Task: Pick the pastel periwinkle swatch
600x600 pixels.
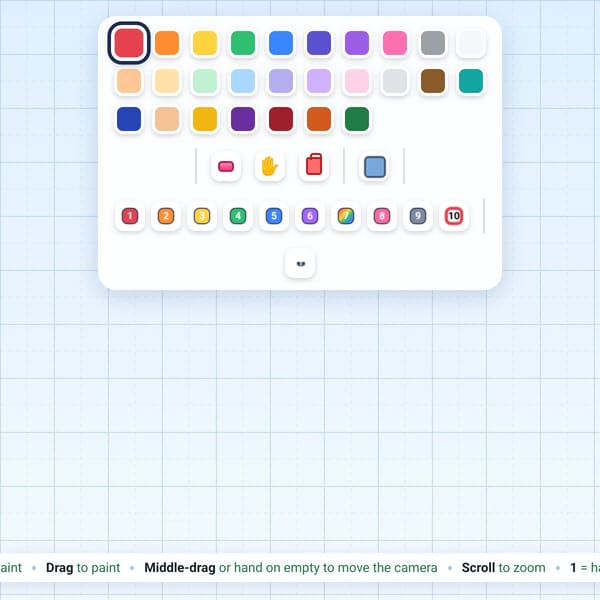Action: click(281, 81)
